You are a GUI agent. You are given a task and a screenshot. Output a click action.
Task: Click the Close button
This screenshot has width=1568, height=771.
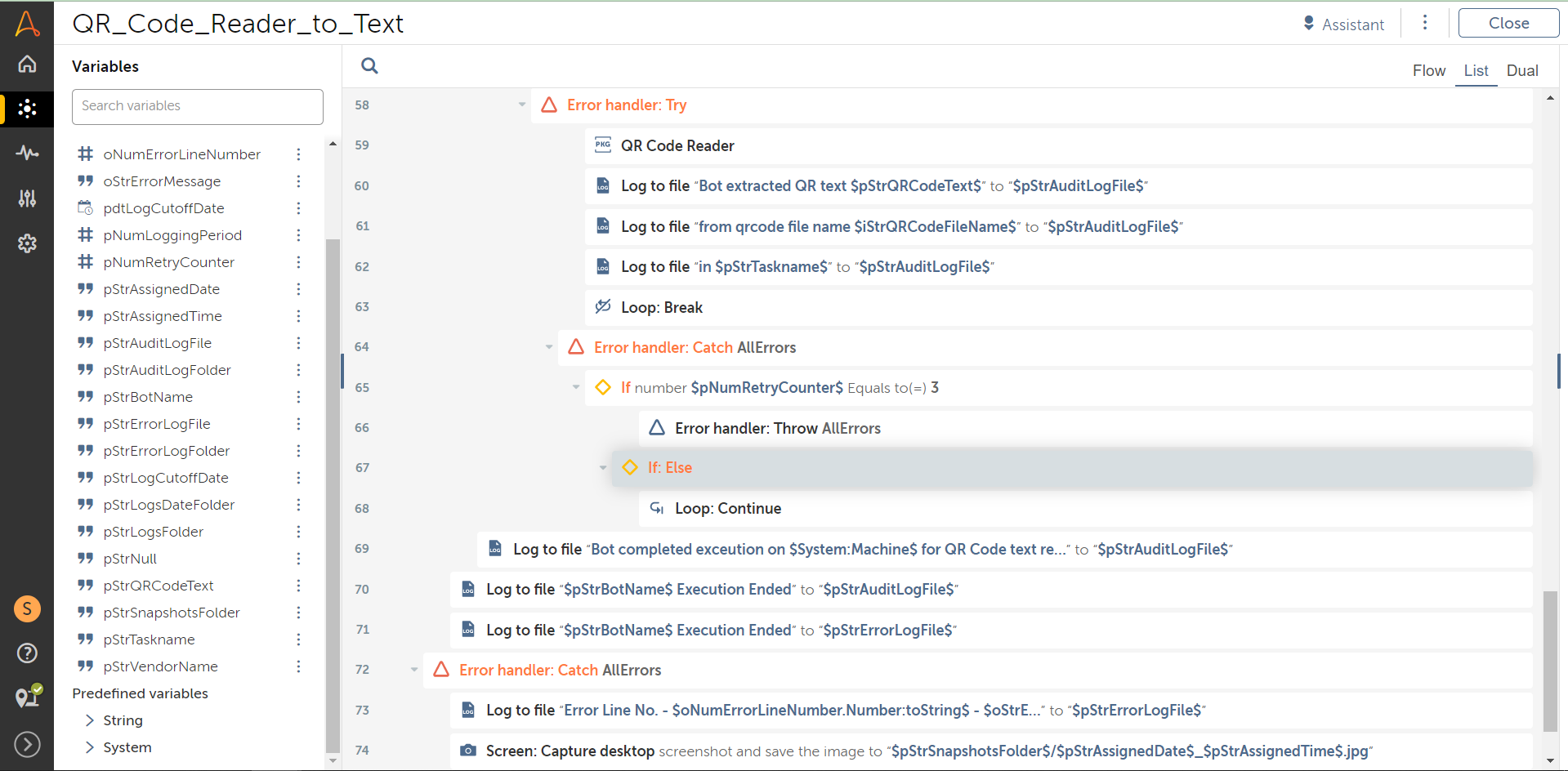click(x=1508, y=24)
